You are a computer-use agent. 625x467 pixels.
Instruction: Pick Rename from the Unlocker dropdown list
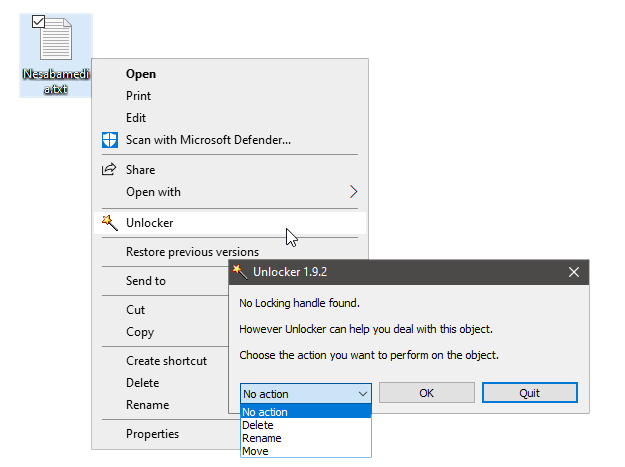[x=306, y=438]
